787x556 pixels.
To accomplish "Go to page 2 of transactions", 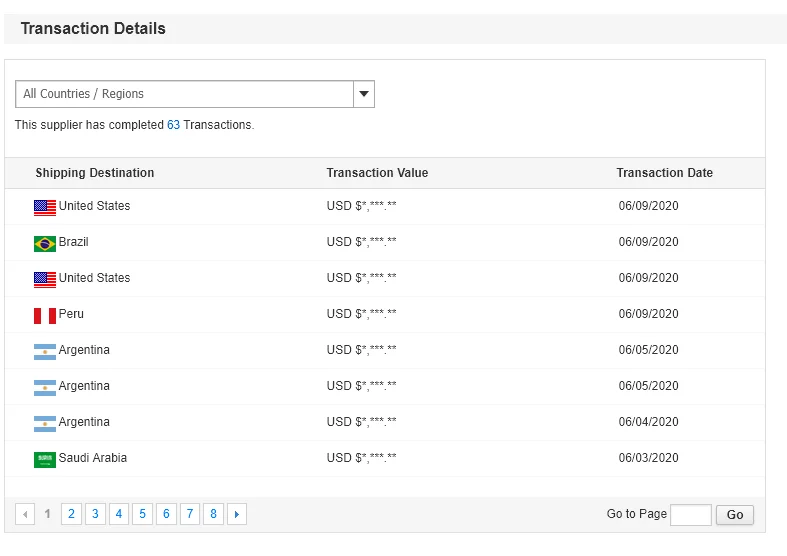I will click(x=71, y=514).
